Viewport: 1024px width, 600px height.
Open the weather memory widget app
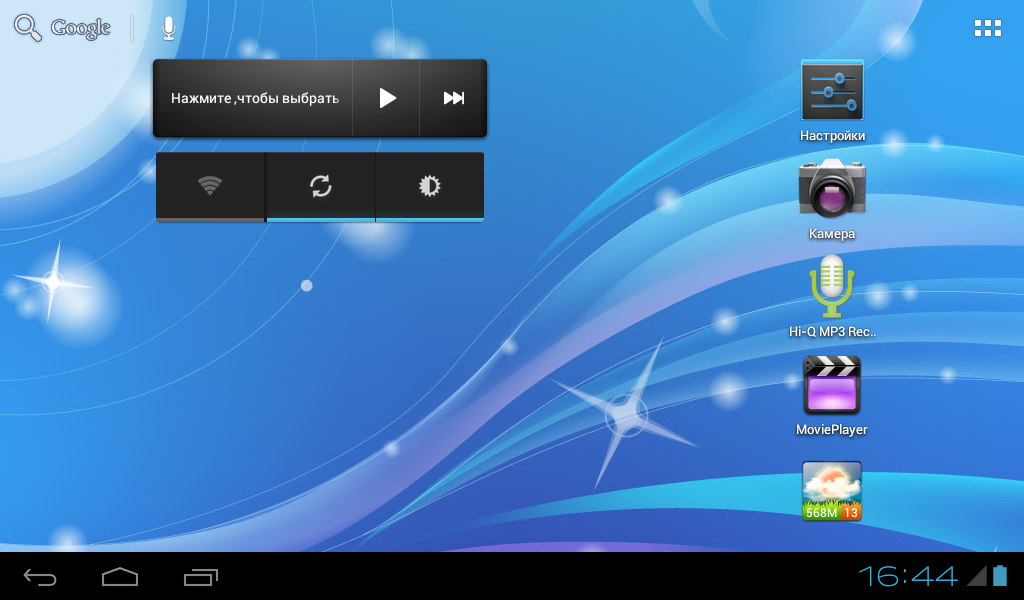click(x=832, y=491)
